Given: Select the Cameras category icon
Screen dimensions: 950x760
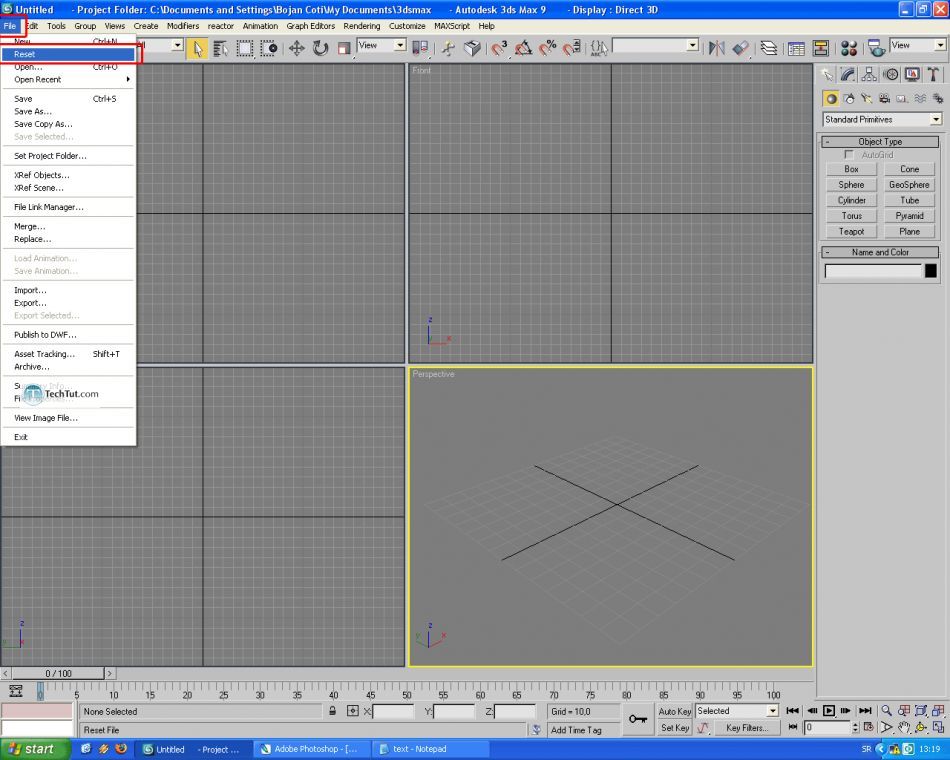Looking at the screenshot, I should (884, 99).
